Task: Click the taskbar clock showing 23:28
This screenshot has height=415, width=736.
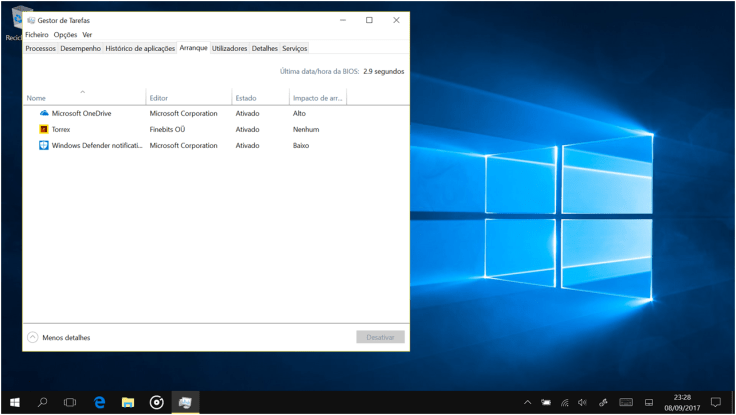Action: point(683,402)
